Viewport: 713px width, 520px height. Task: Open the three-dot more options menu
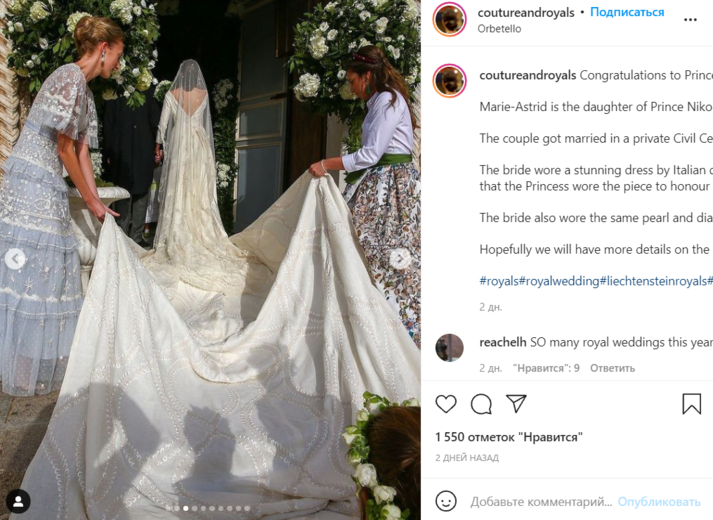690,20
